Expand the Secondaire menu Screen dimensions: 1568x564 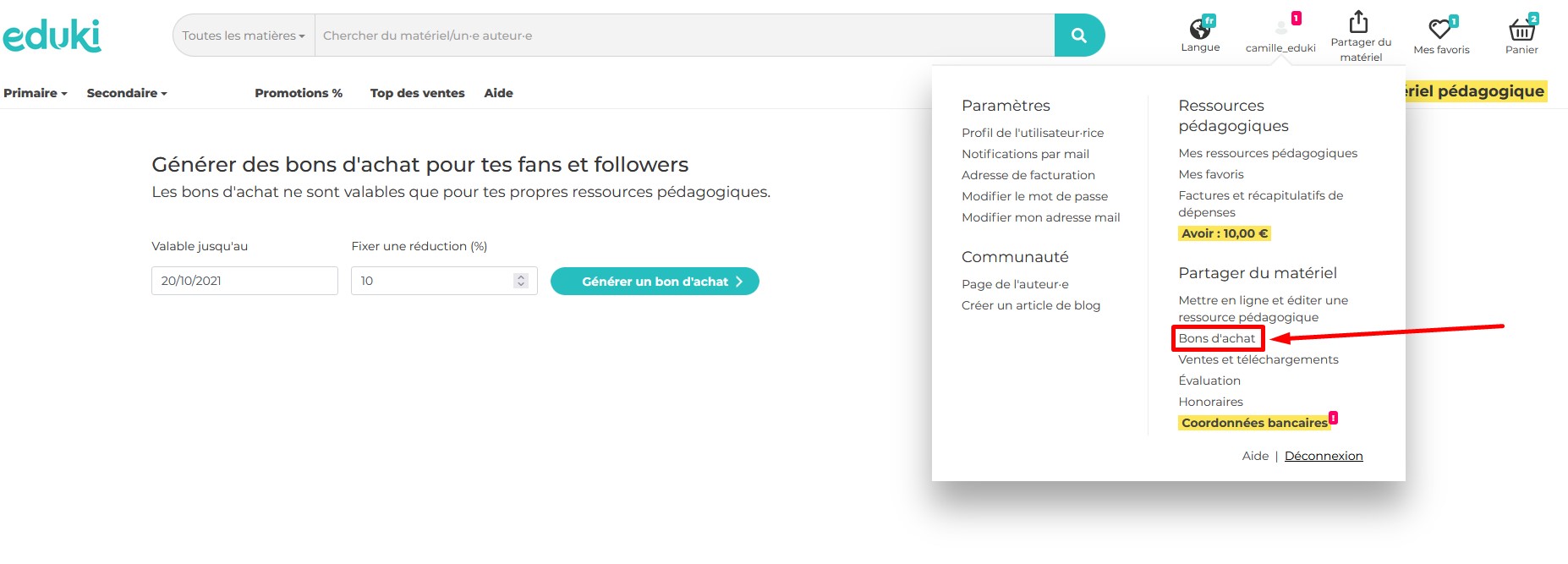[127, 93]
